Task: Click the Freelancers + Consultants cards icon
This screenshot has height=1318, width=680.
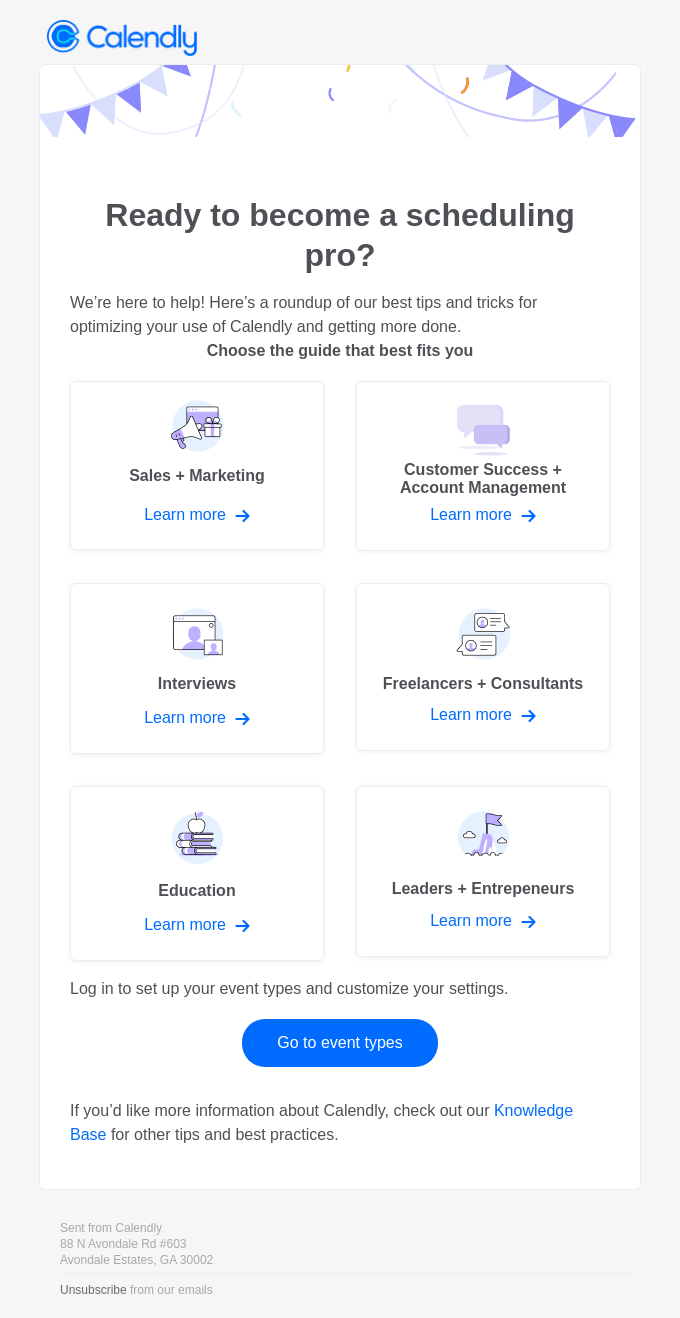Action: coord(483,632)
